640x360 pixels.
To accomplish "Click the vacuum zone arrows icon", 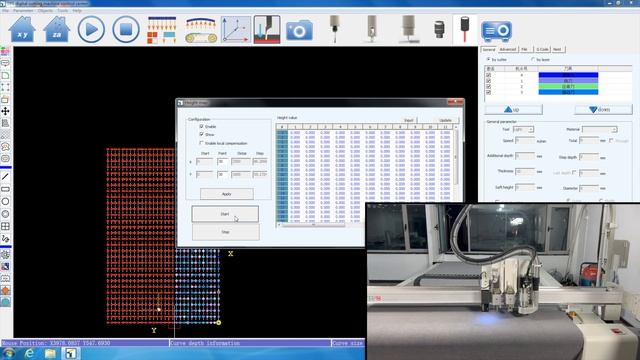I will pos(162,30).
